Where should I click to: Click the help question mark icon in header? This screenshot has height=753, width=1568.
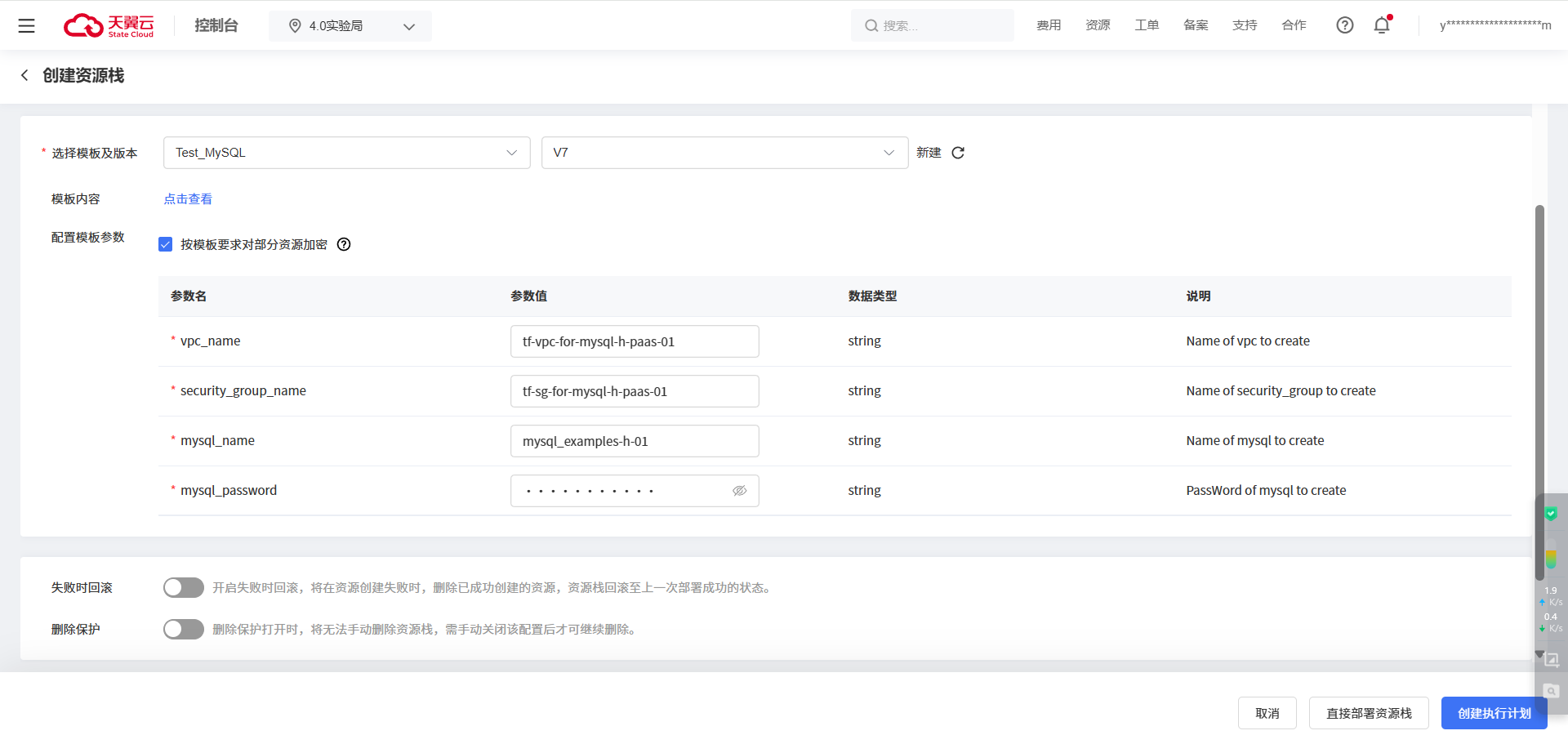tap(1344, 25)
